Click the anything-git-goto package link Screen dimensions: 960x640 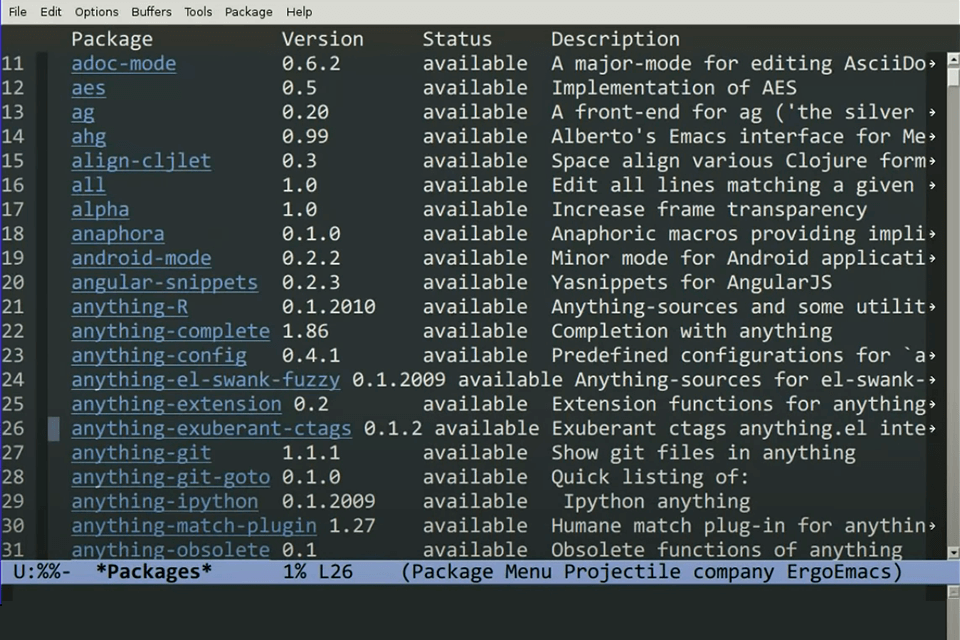point(170,477)
